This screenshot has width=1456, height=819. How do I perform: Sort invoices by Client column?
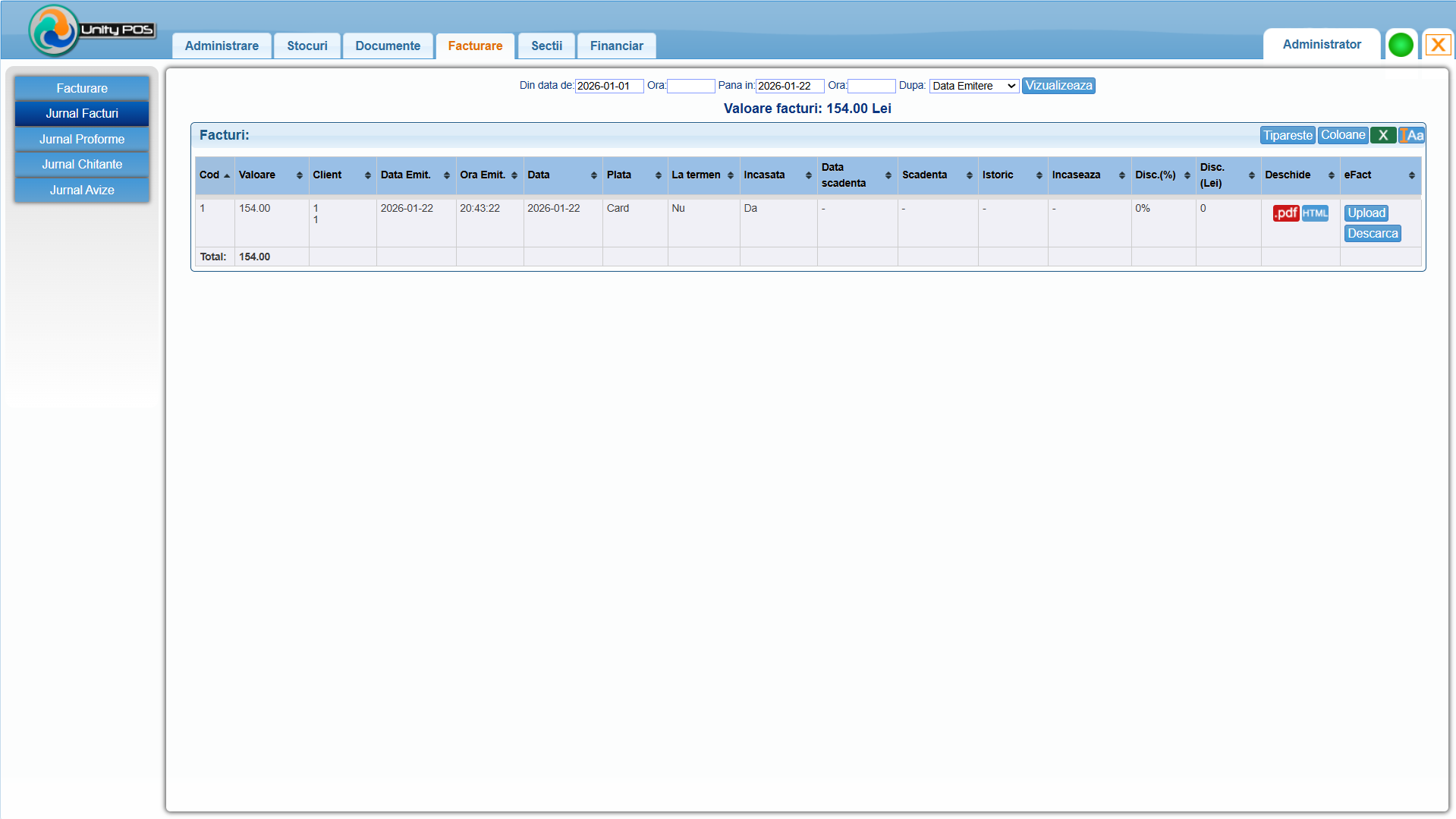coord(341,175)
